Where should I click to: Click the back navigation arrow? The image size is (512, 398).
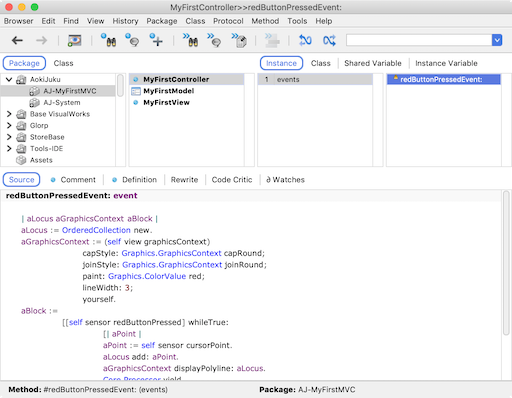(17, 41)
